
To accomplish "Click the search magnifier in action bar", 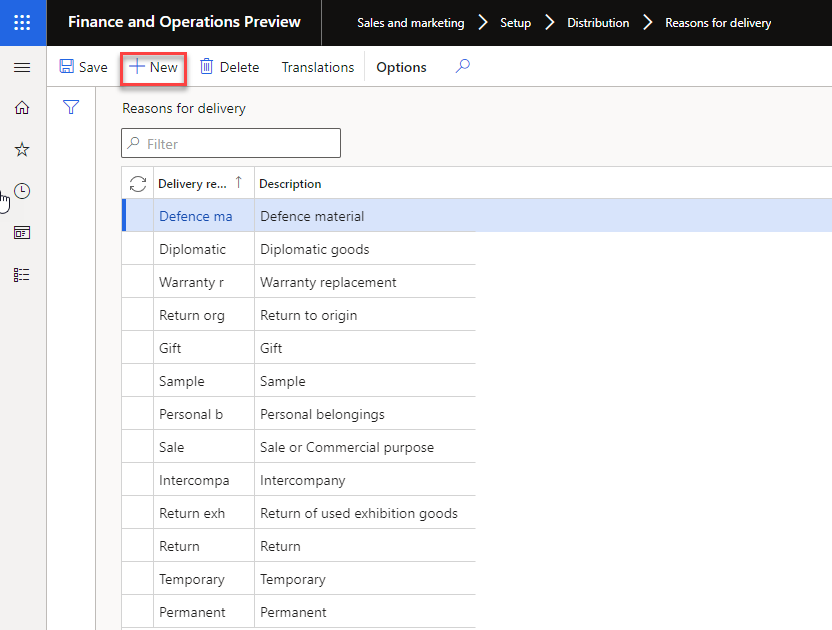I will coord(462,67).
